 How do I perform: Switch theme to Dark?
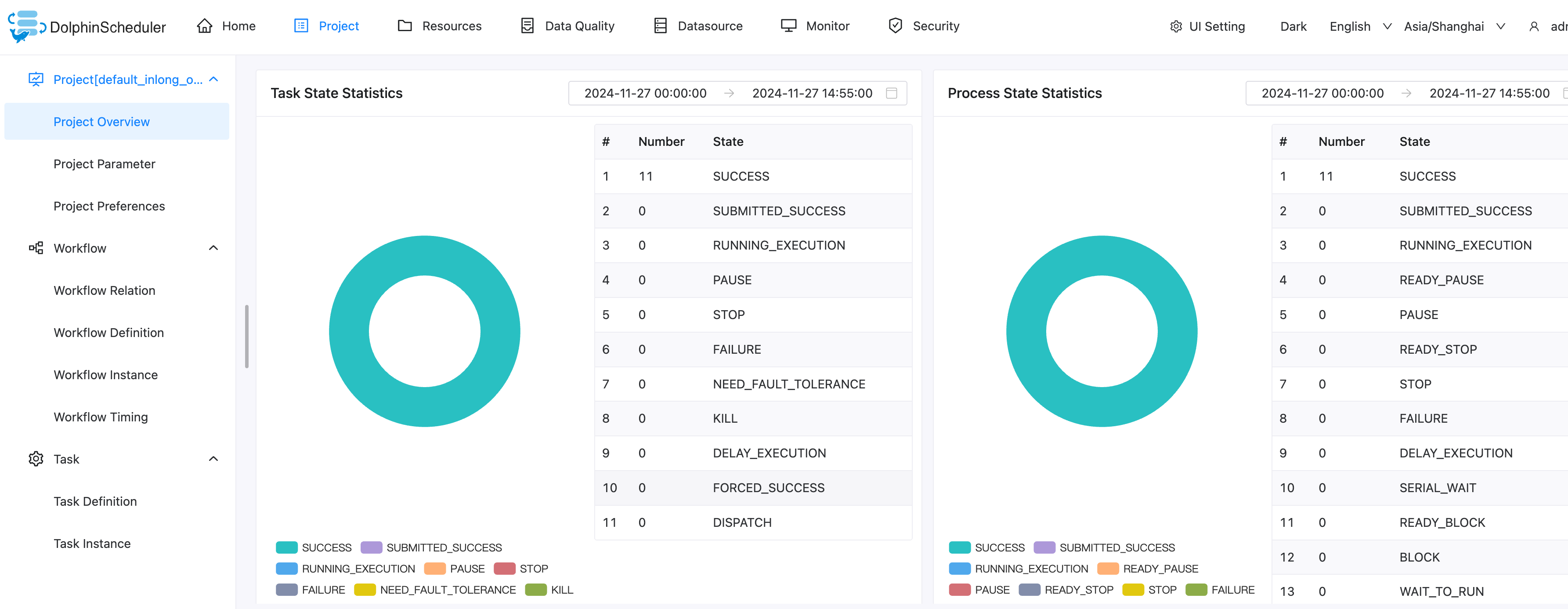coord(1293,27)
